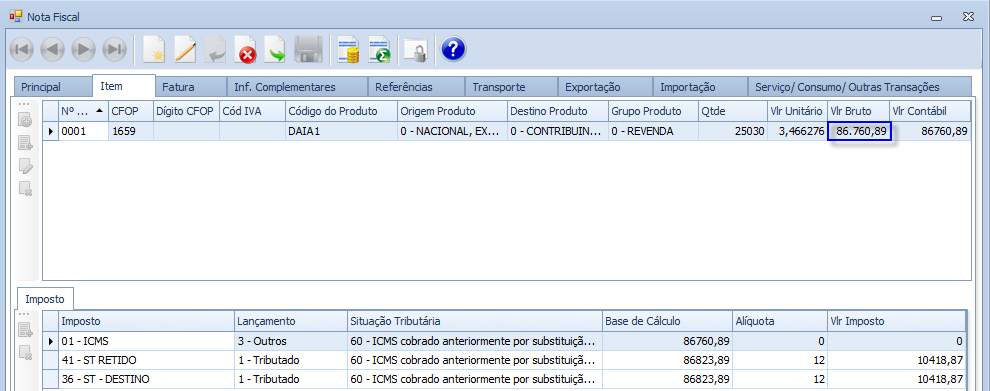Screen dimensions: 990x391
Task: Click the green arrow document icon
Action: [x=276, y=49]
